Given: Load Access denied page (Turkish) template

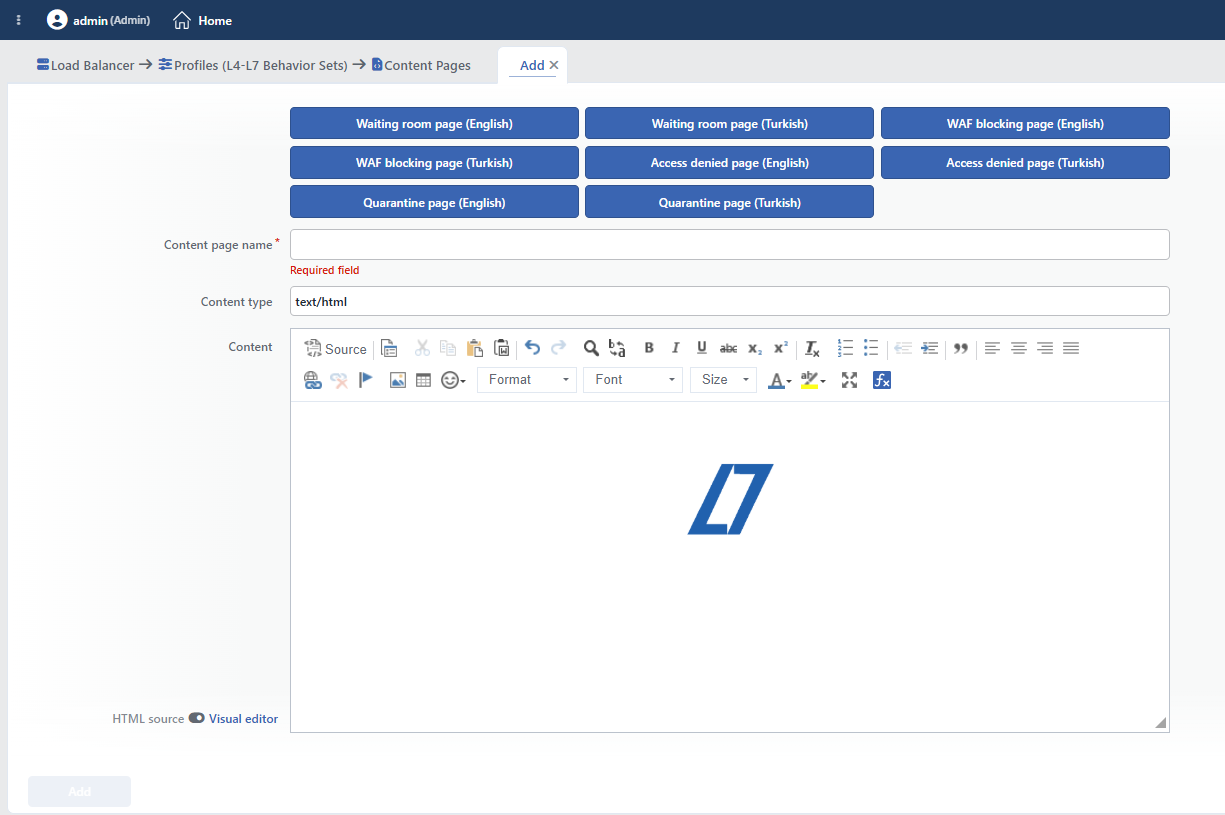Looking at the screenshot, I should 1025,162.
